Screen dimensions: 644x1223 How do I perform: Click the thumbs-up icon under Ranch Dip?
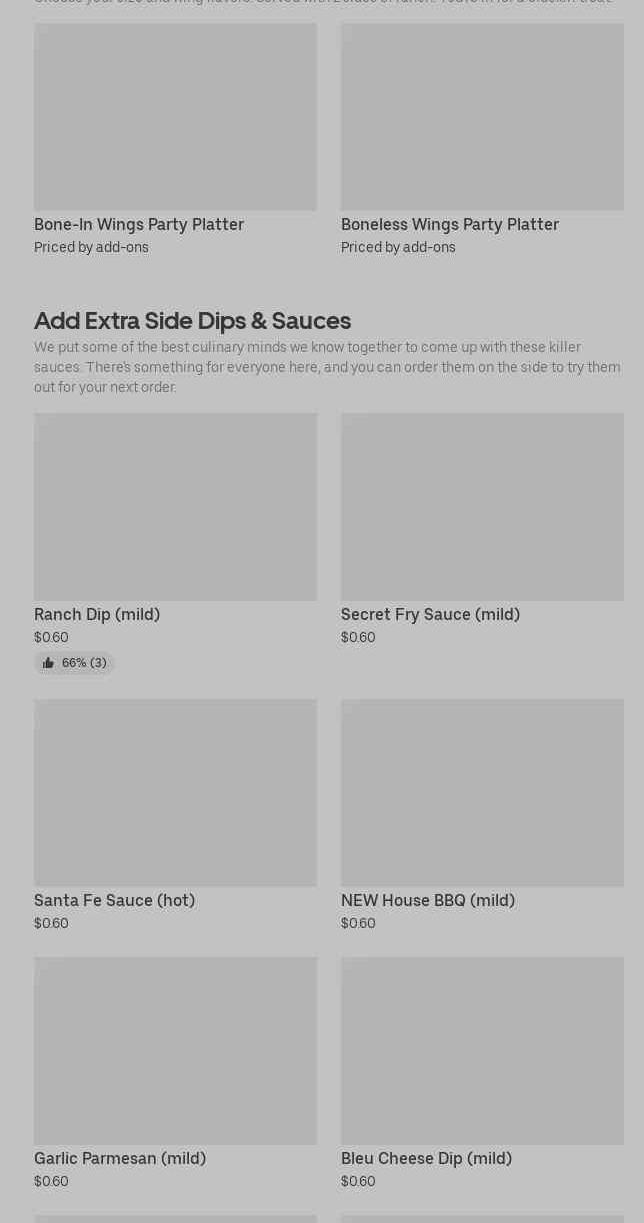coord(48,663)
